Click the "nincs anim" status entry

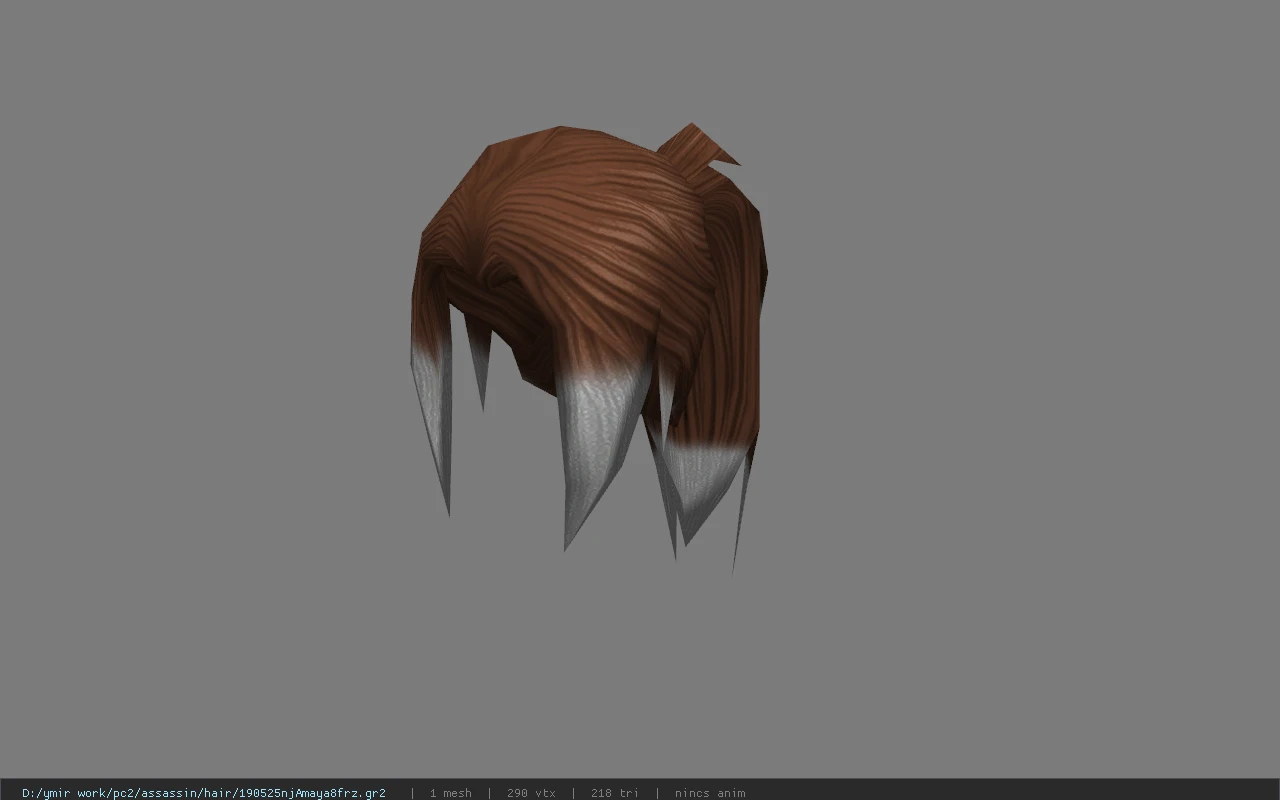709,793
